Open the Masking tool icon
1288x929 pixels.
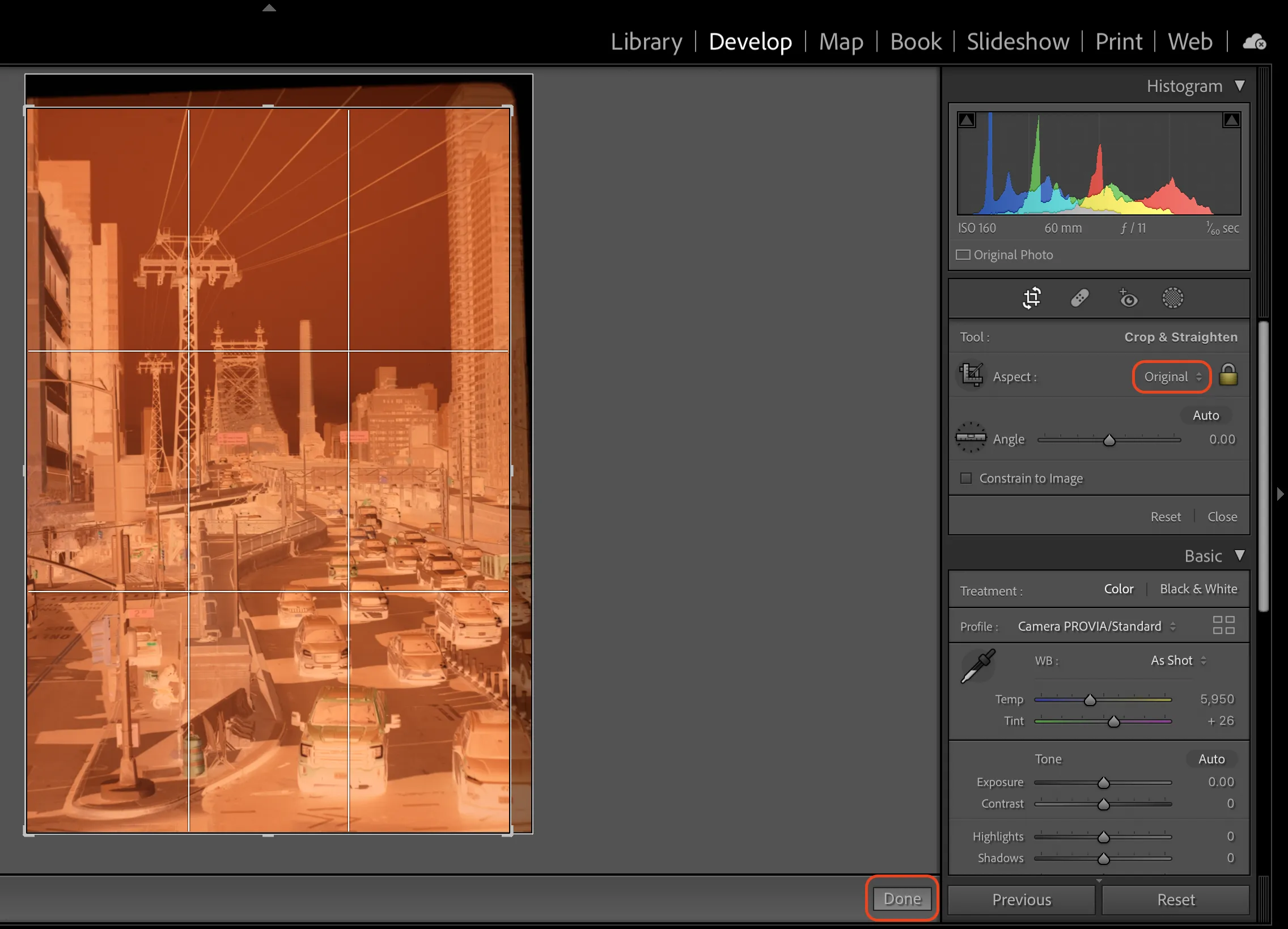point(1172,298)
